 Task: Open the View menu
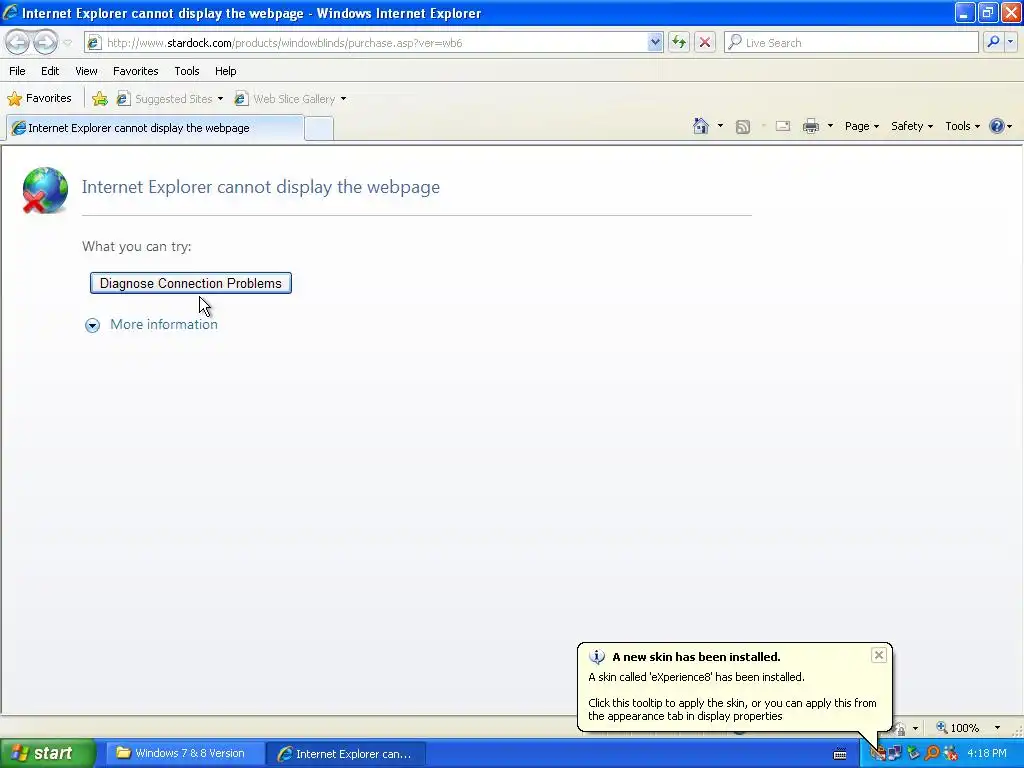(86, 71)
